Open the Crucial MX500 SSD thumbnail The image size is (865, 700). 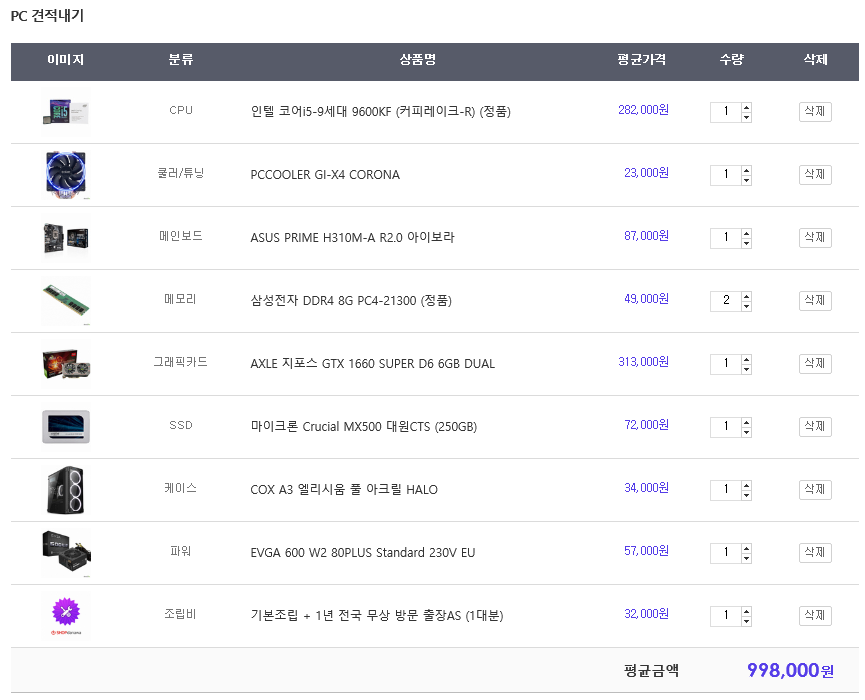(x=66, y=426)
